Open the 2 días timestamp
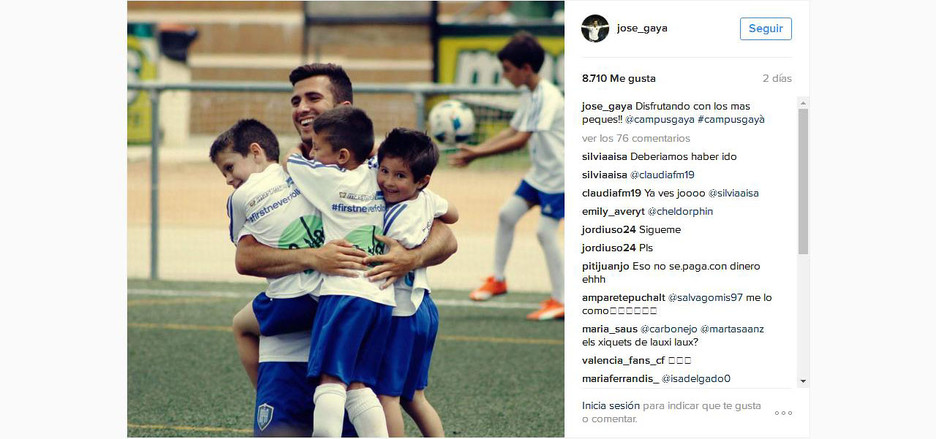 777,78
